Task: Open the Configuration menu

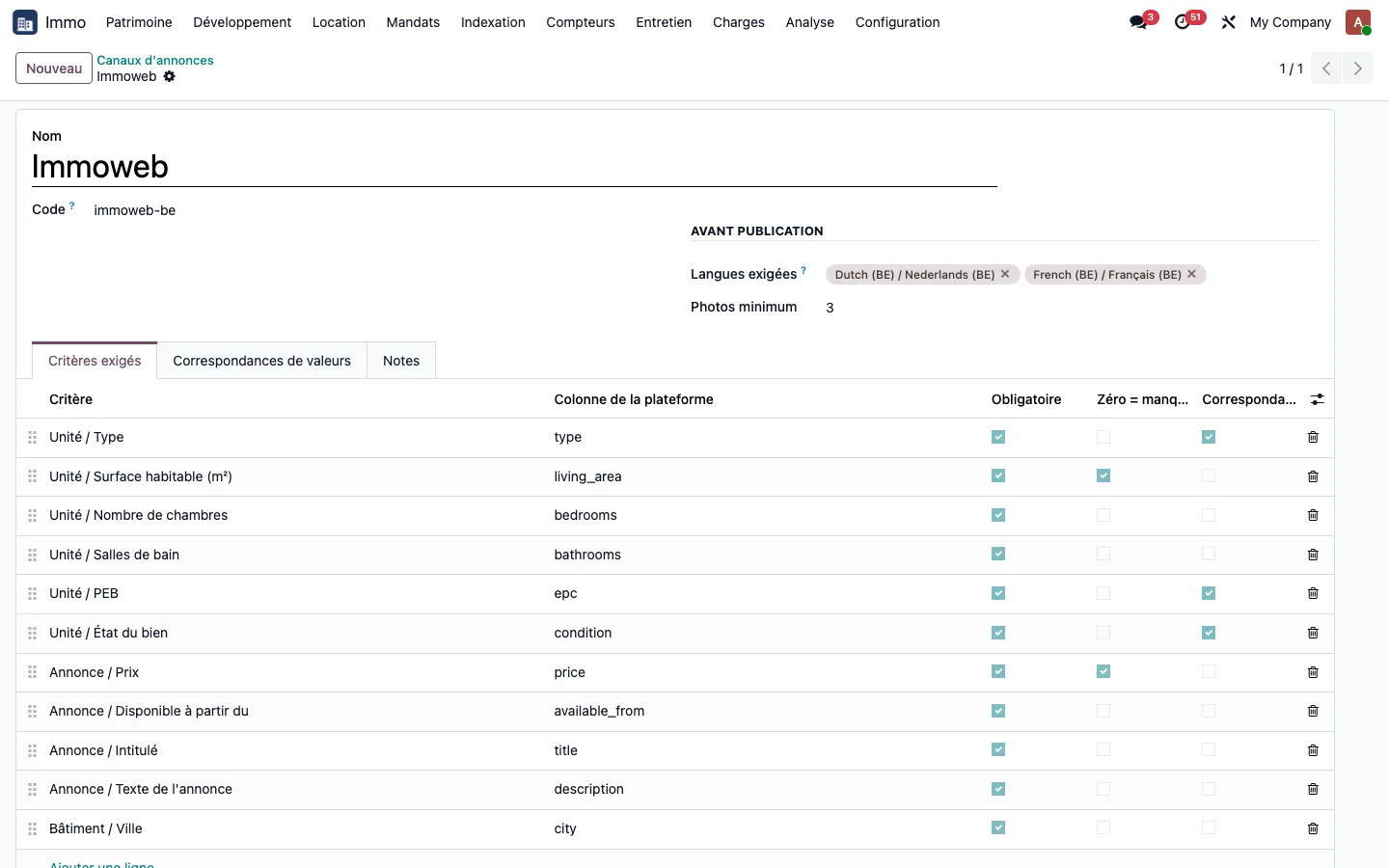Action: click(x=897, y=22)
